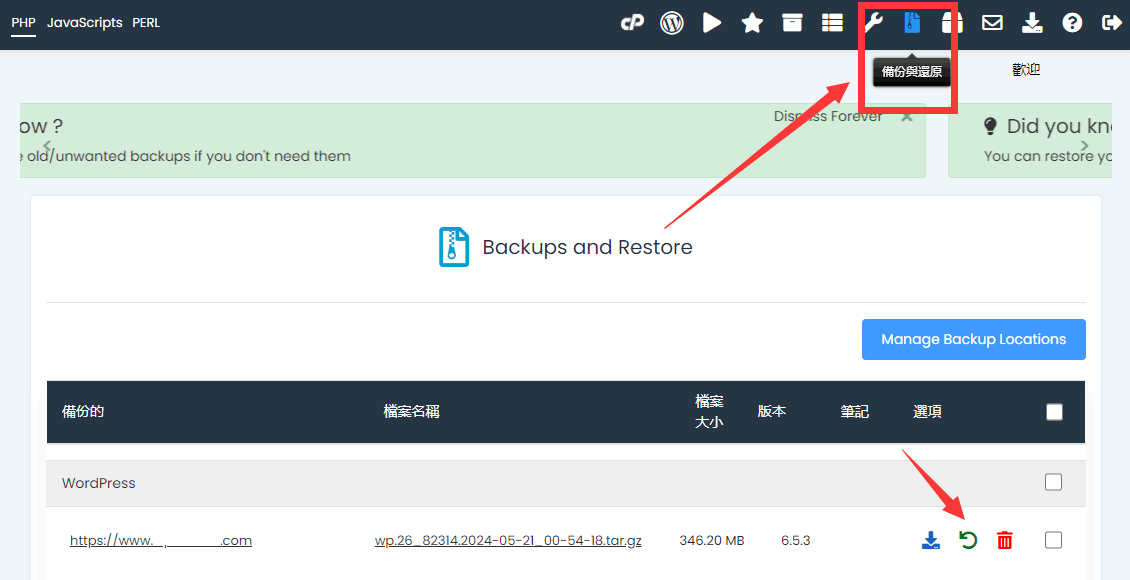Image resolution: width=1130 pixels, height=580 pixels.
Task: Open the help question mark icon
Action: (x=1072, y=22)
